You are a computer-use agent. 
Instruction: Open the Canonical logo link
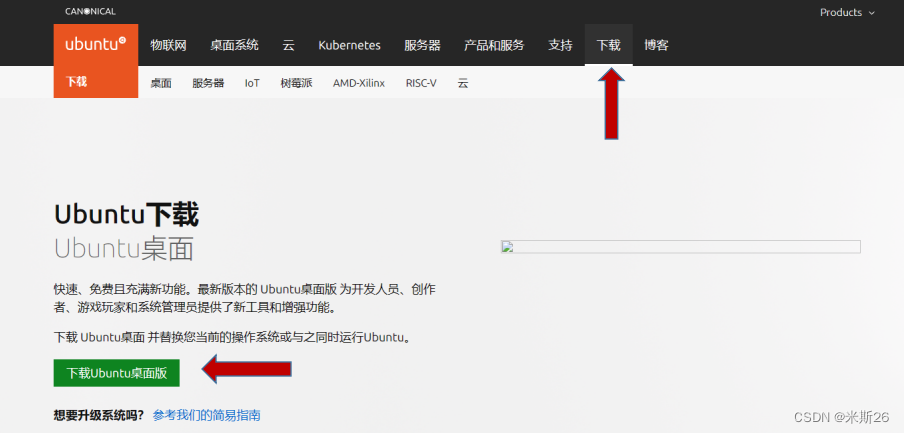click(91, 12)
